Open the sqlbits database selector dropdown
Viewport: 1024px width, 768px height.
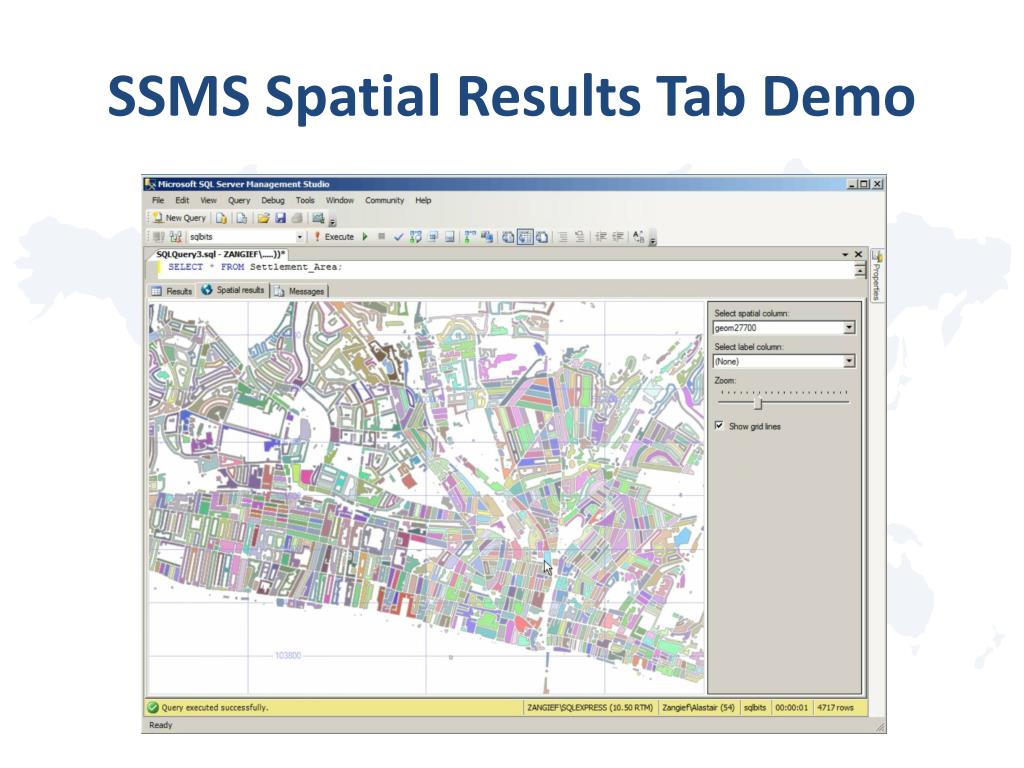click(x=300, y=237)
